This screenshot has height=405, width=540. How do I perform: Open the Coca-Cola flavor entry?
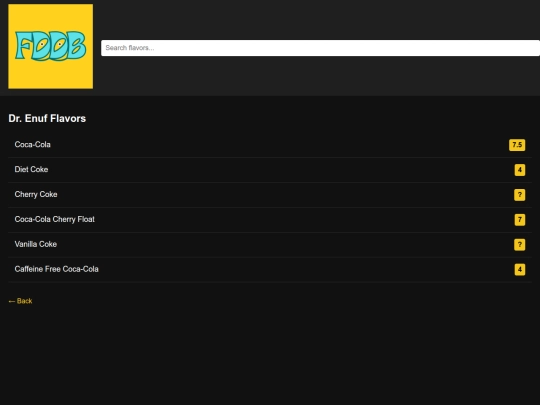tap(270, 145)
